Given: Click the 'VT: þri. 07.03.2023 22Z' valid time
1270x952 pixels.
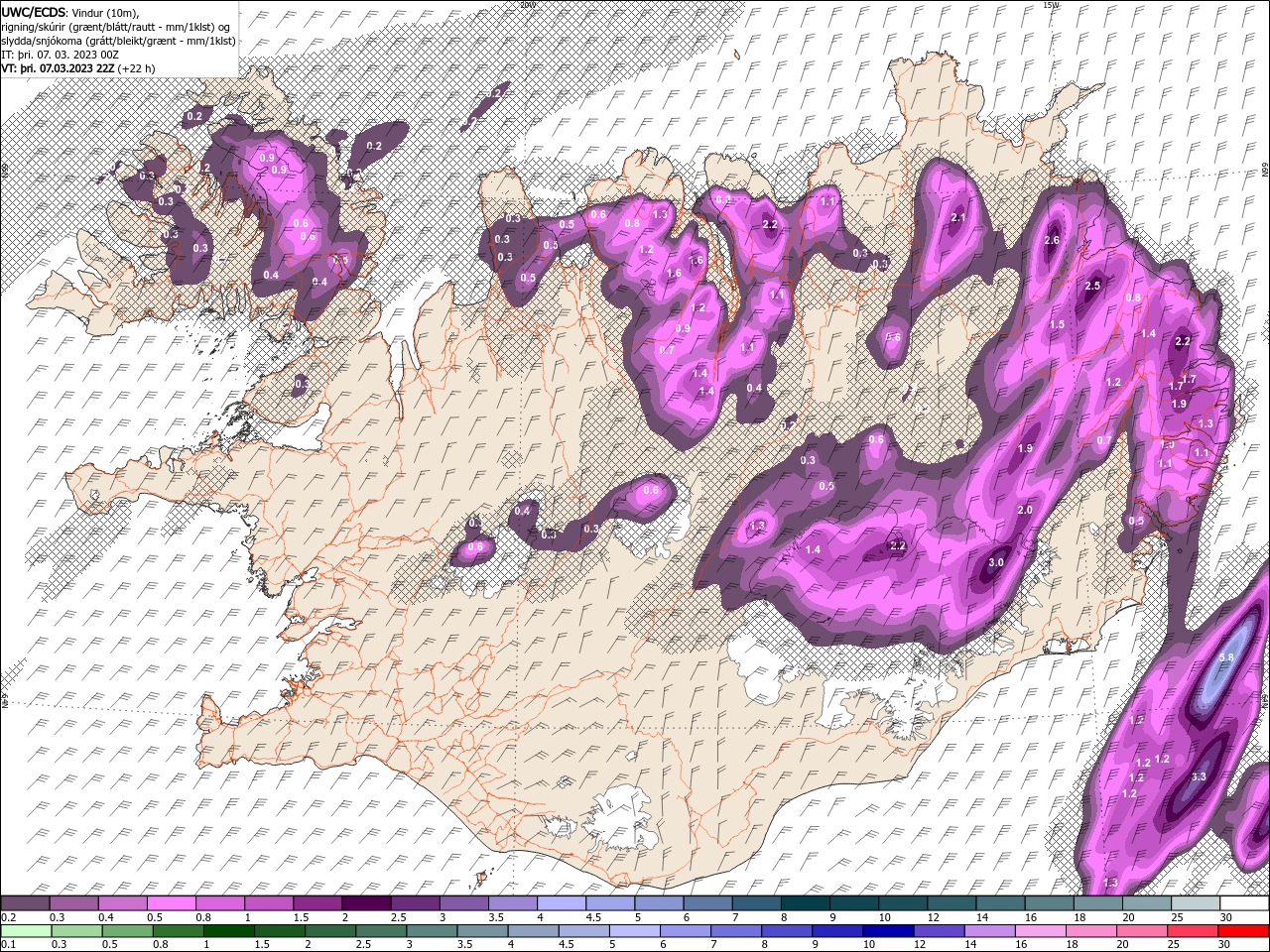Looking at the screenshot, I should (58, 68).
